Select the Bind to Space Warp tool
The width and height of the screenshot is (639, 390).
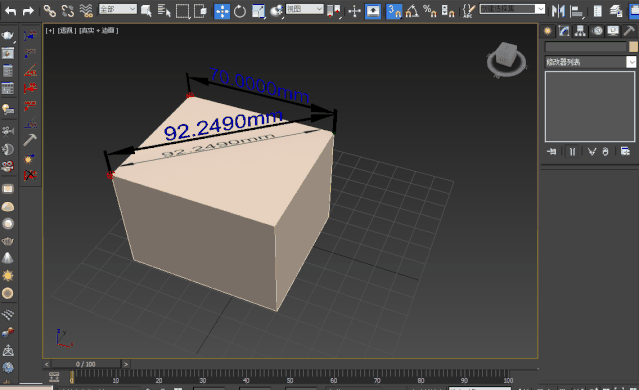[x=86, y=11]
